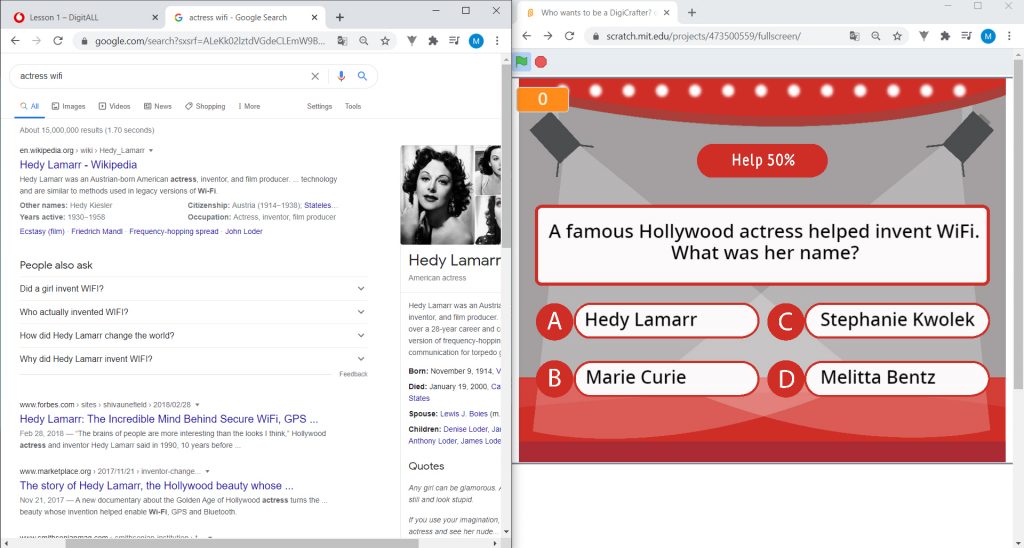1024x548 pixels.
Task: Click the red stop button in Scratch
Action: point(541,62)
